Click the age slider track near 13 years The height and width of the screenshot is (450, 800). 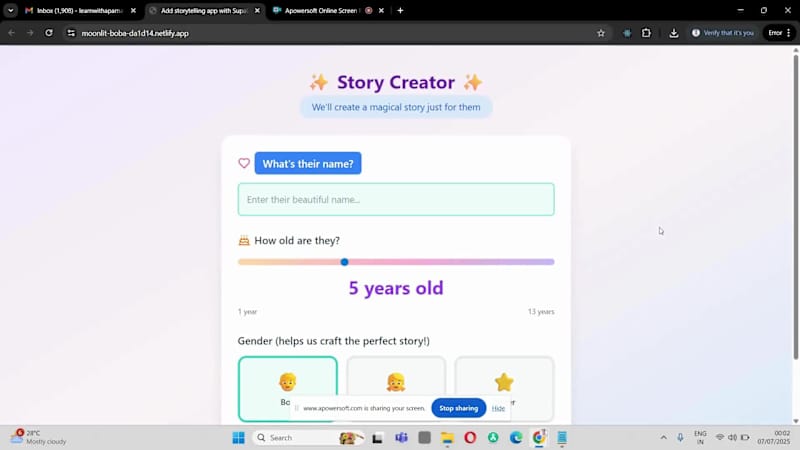click(551, 262)
